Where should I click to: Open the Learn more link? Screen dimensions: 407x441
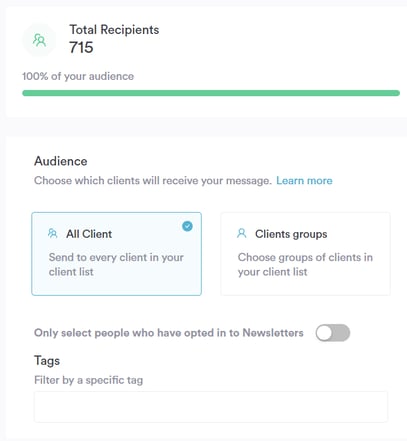(x=304, y=181)
